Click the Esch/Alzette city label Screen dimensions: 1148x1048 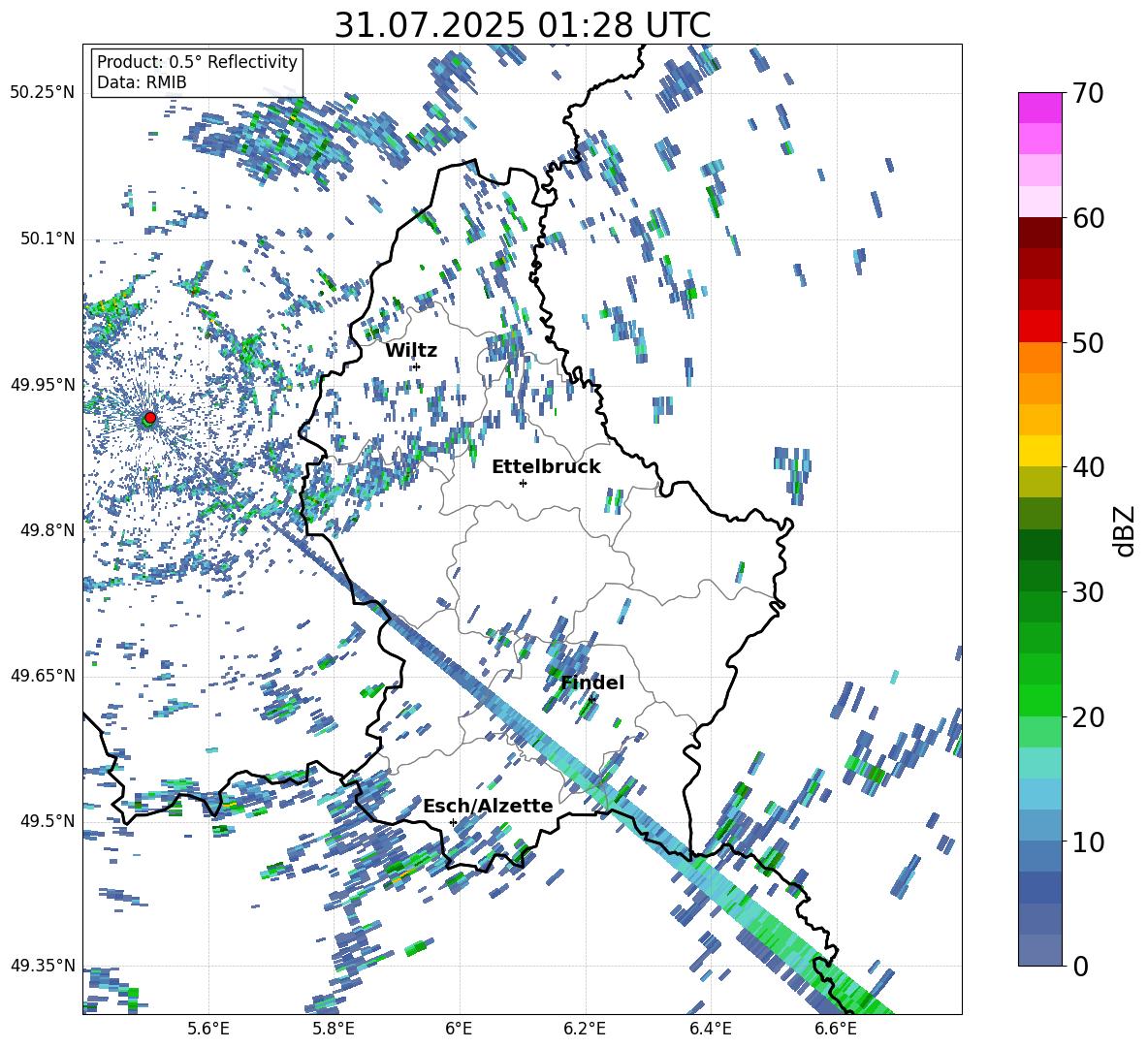click(488, 807)
